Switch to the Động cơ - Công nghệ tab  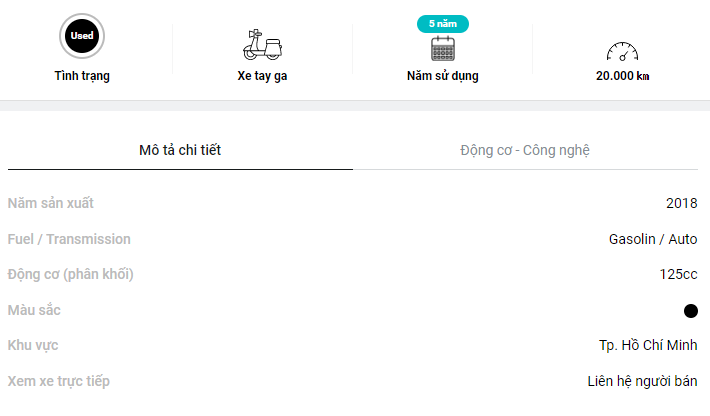click(x=525, y=150)
